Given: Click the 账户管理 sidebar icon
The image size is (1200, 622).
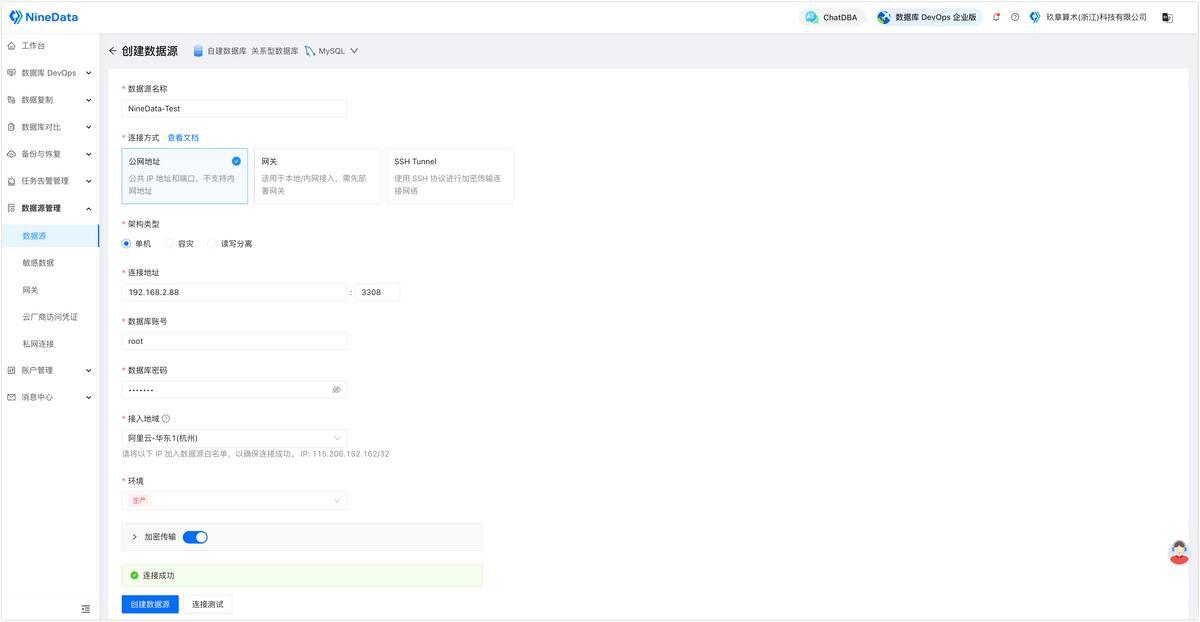Looking at the screenshot, I should point(11,370).
